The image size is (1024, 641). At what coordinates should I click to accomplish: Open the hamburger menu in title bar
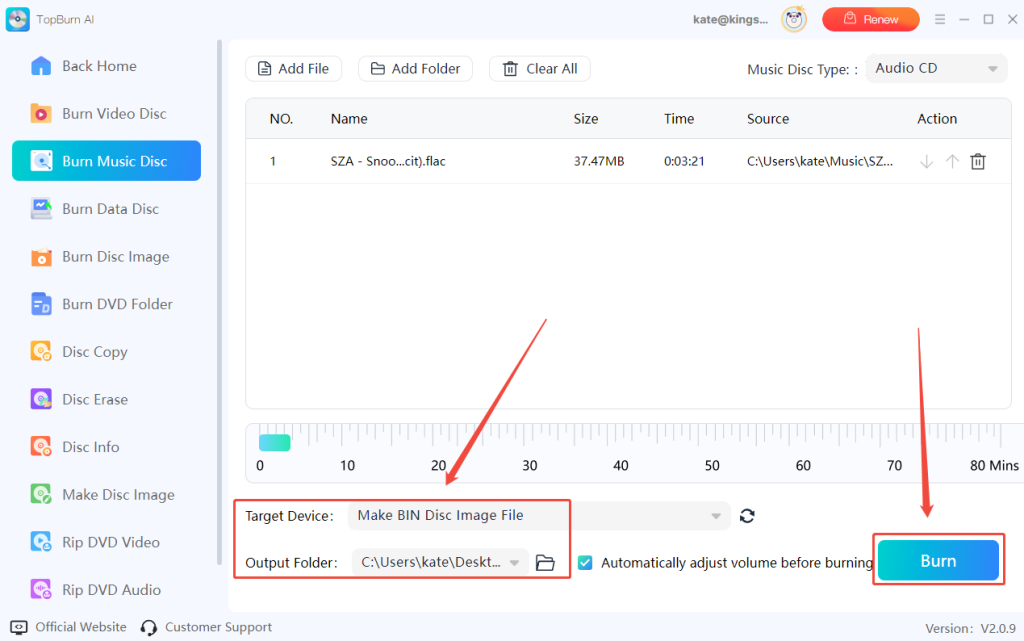[939, 19]
